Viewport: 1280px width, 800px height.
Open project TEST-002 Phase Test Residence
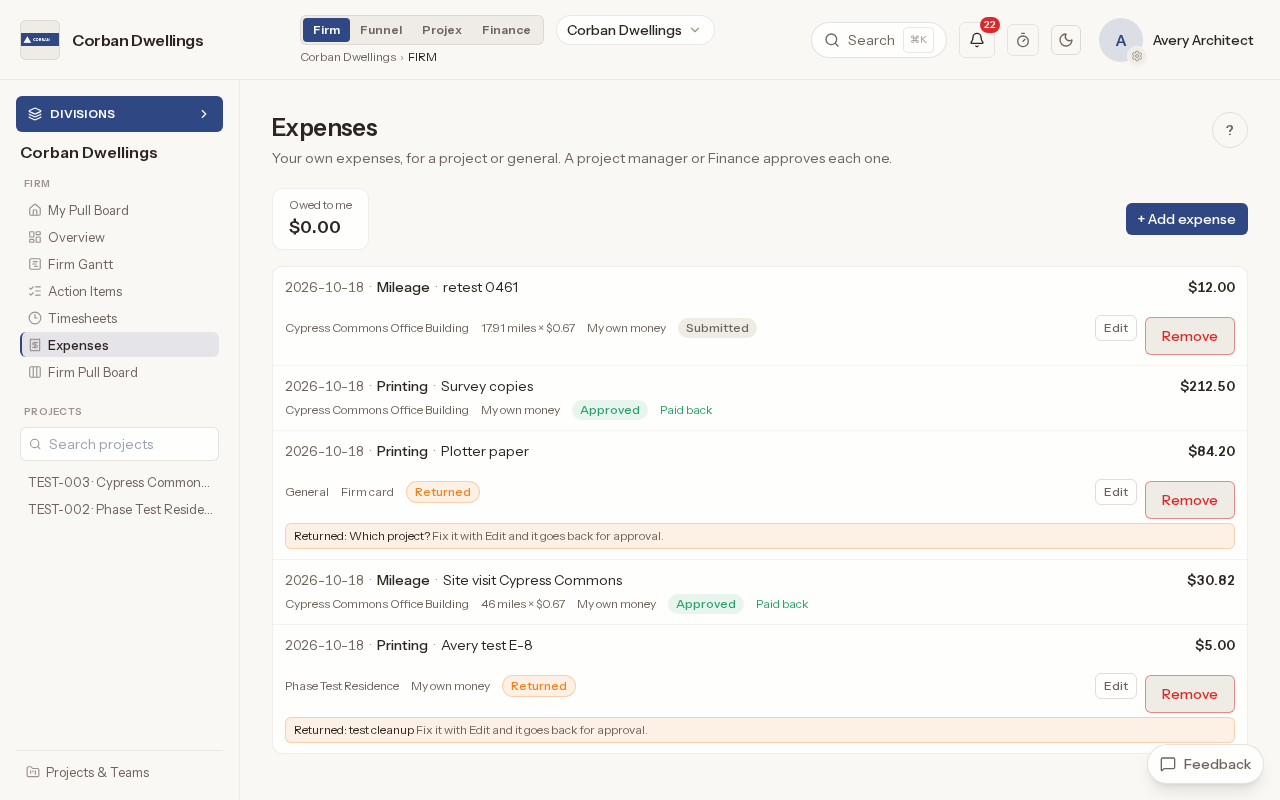coord(119,509)
